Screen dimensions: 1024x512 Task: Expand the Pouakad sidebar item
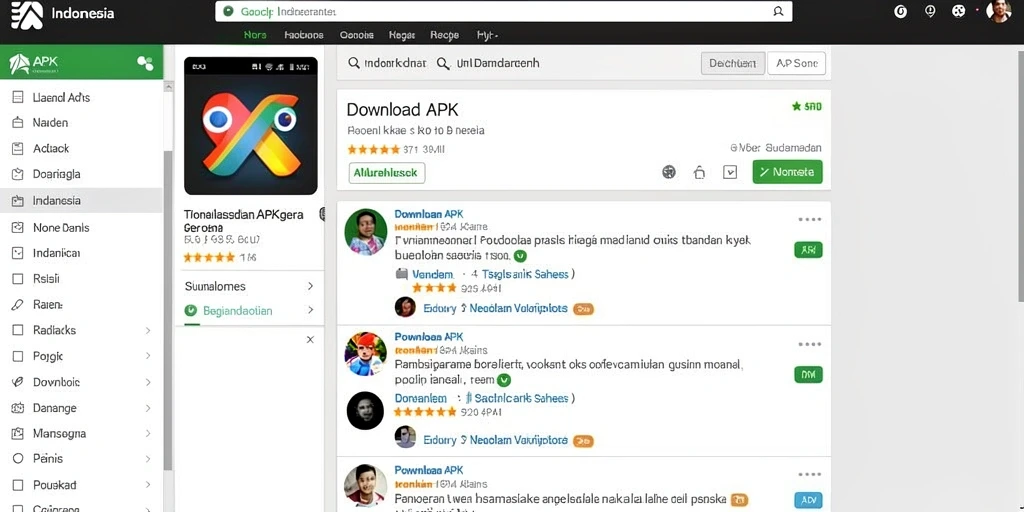(x=148, y=485)
